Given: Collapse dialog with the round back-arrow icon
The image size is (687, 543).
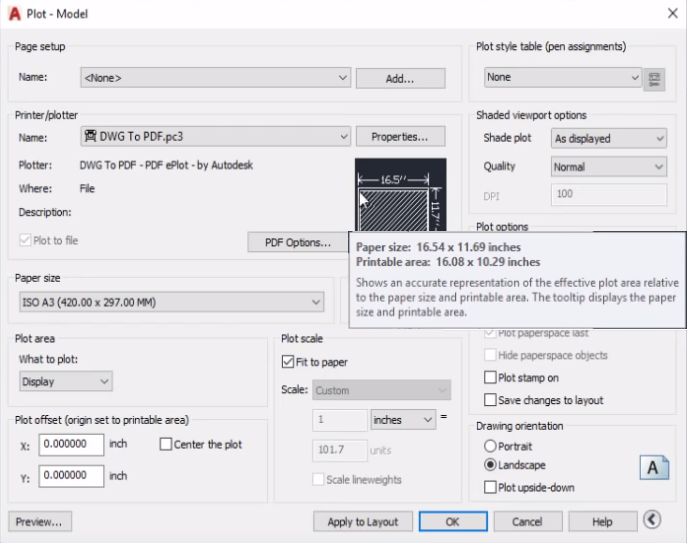Looking at the screenshot, I should coord(652,520).
